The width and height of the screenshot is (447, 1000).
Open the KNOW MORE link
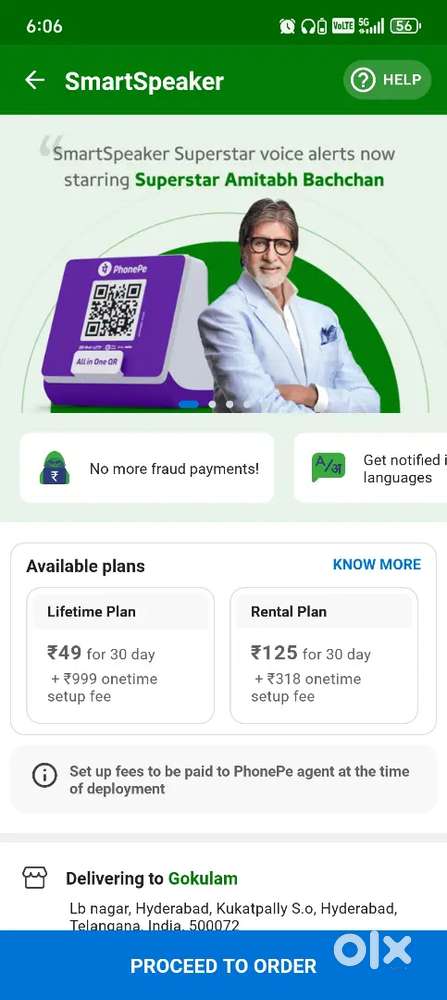click(377, 564)
